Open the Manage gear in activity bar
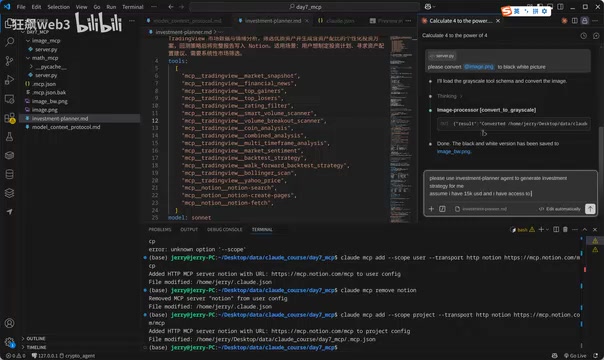 10,342
